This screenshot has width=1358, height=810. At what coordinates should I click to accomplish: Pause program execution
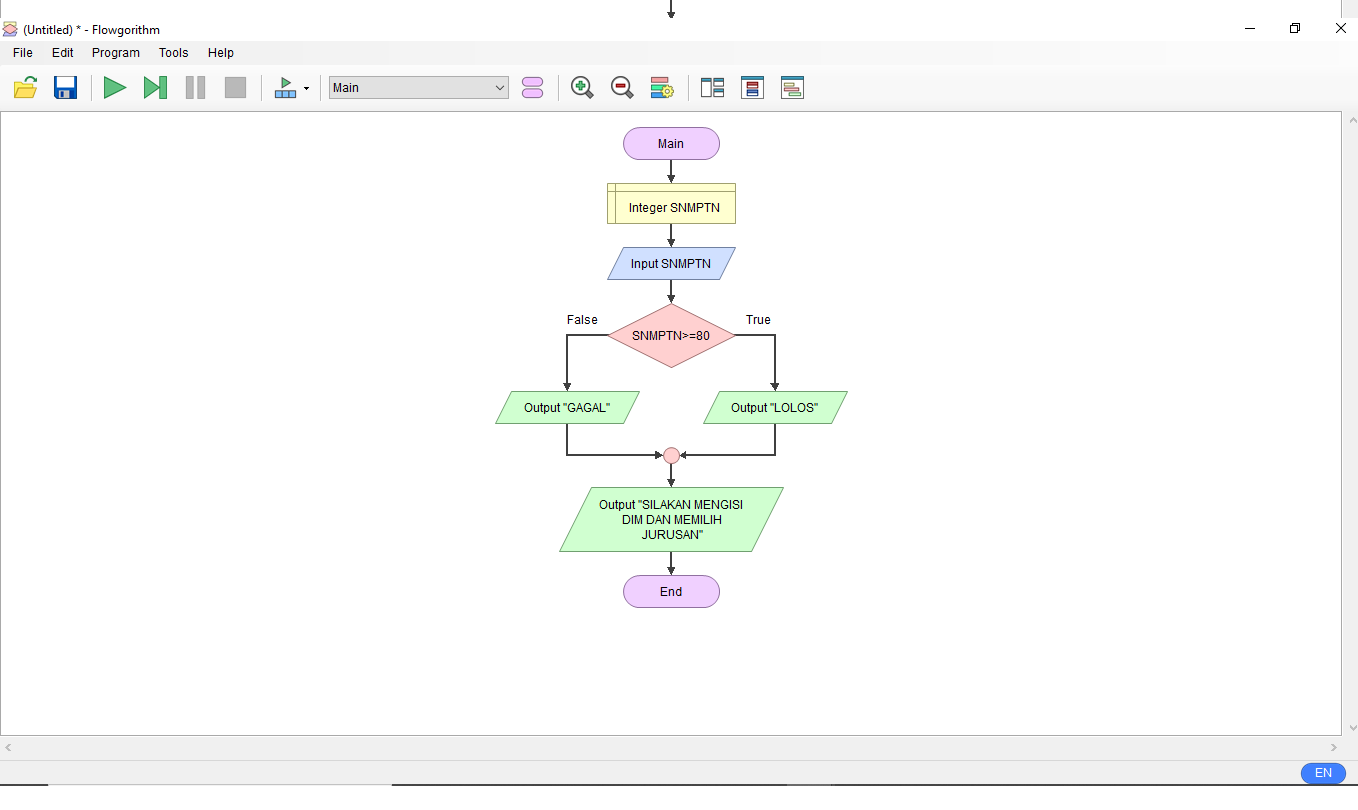click(195, 87)
